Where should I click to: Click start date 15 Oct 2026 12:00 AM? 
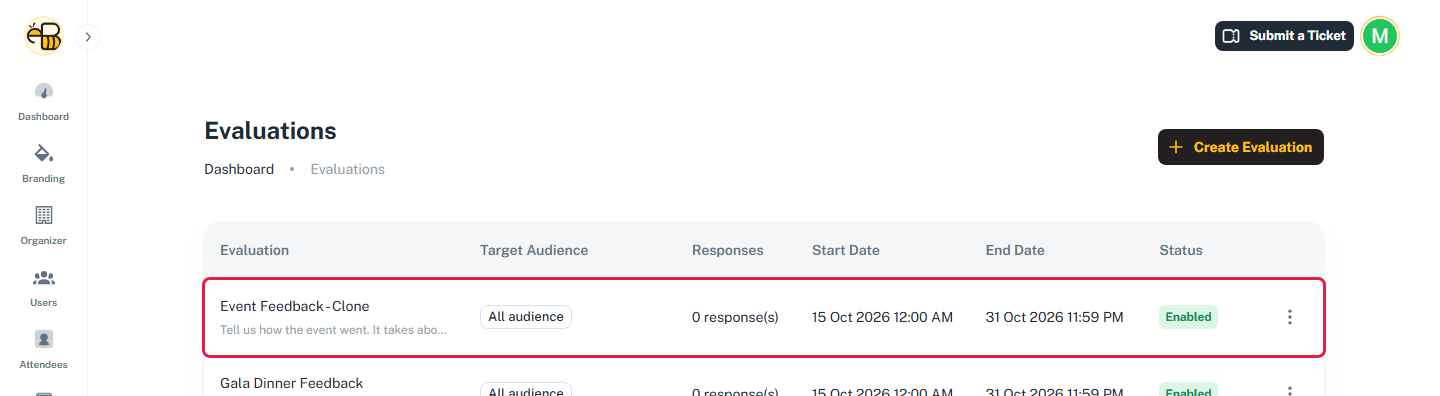(882, 317)
